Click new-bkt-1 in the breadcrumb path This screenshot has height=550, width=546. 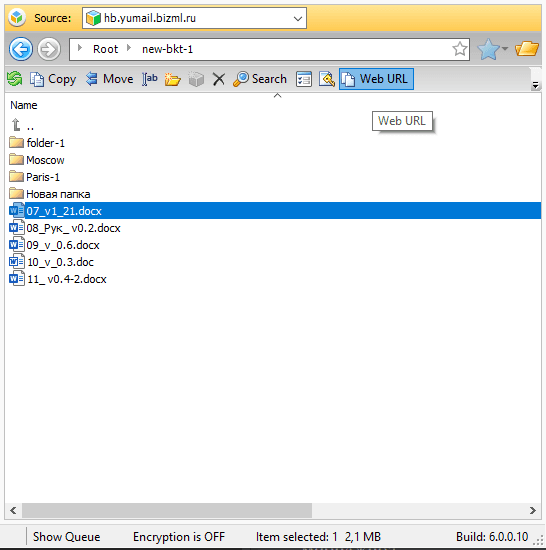pos(167,49)
